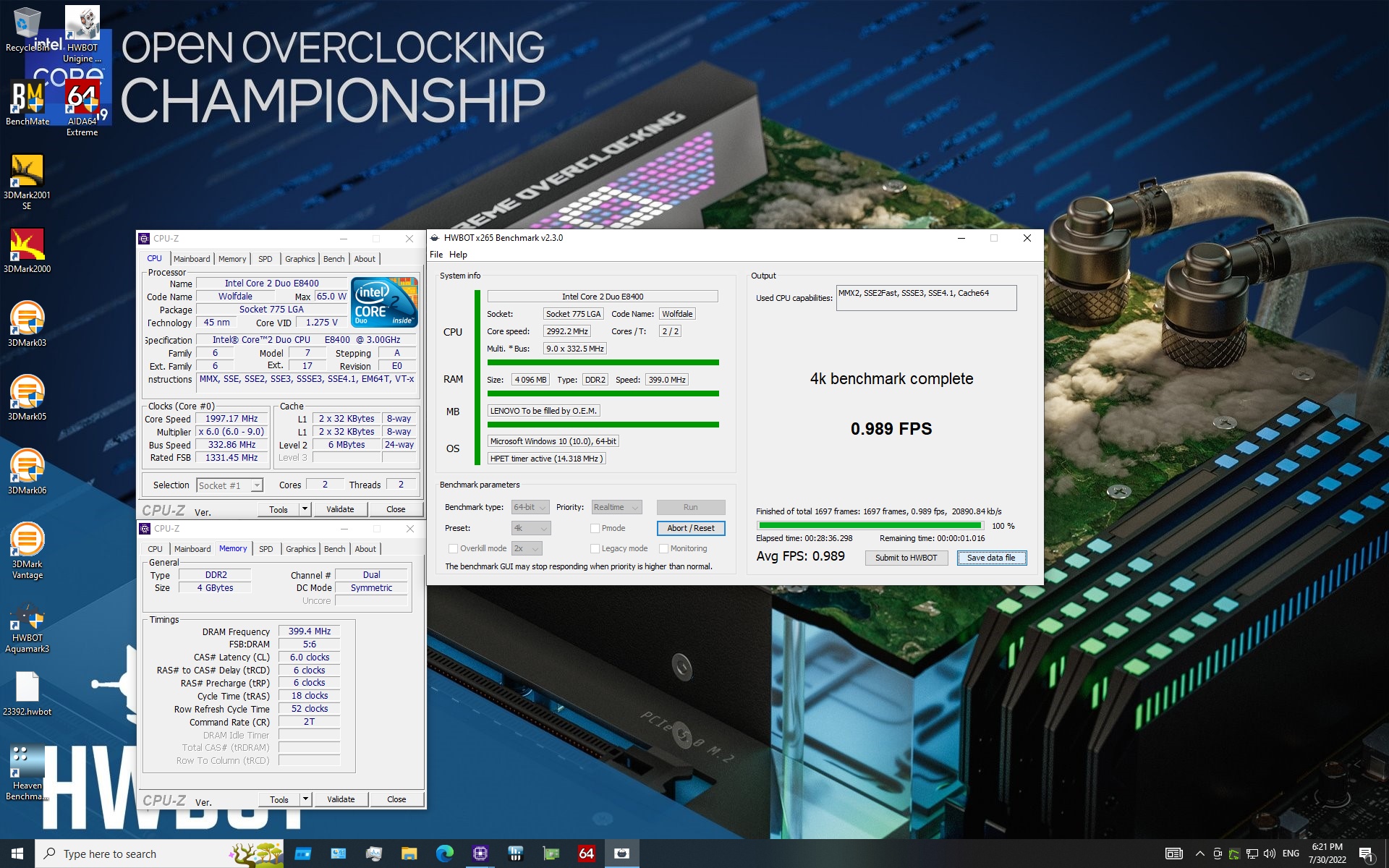Click Intel Core 2 logo in CPU-Z
1389x868 pixels.
[384, 302]
